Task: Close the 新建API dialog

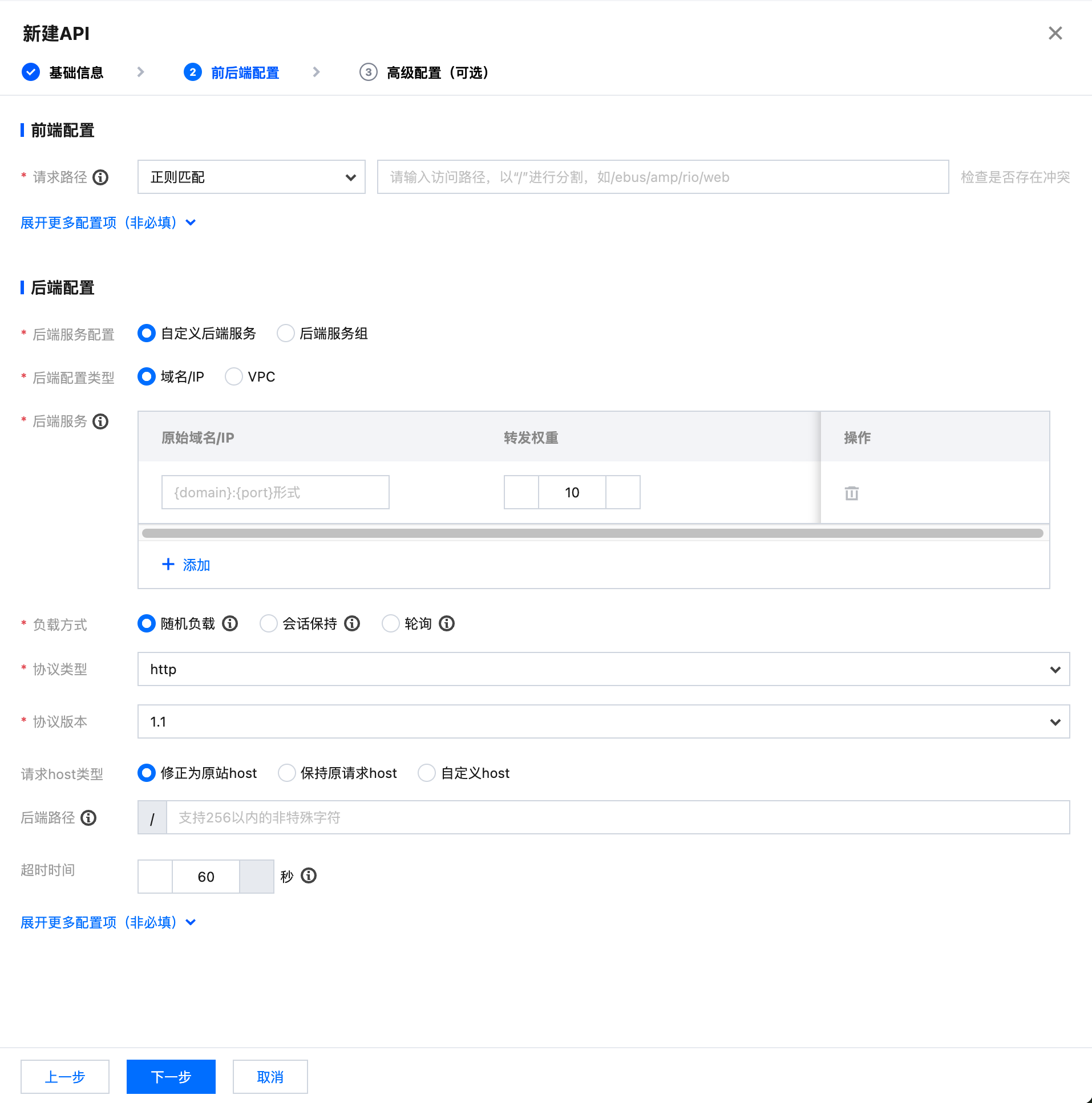Action: 1055,33
